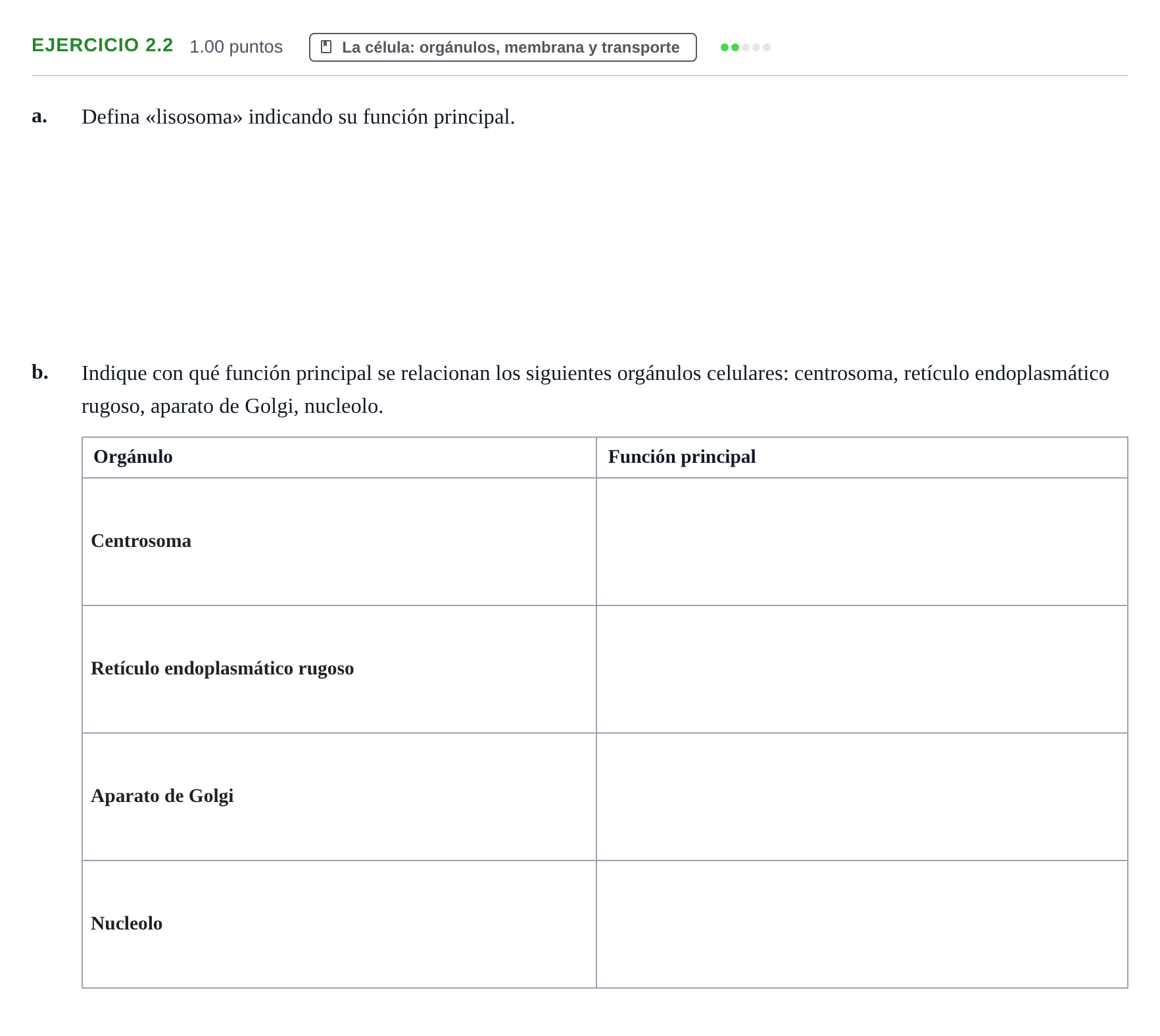Screen dimensions: 1160x1036
Task: Select the 'Centrosoma' table cell
Action: point(339,542)
